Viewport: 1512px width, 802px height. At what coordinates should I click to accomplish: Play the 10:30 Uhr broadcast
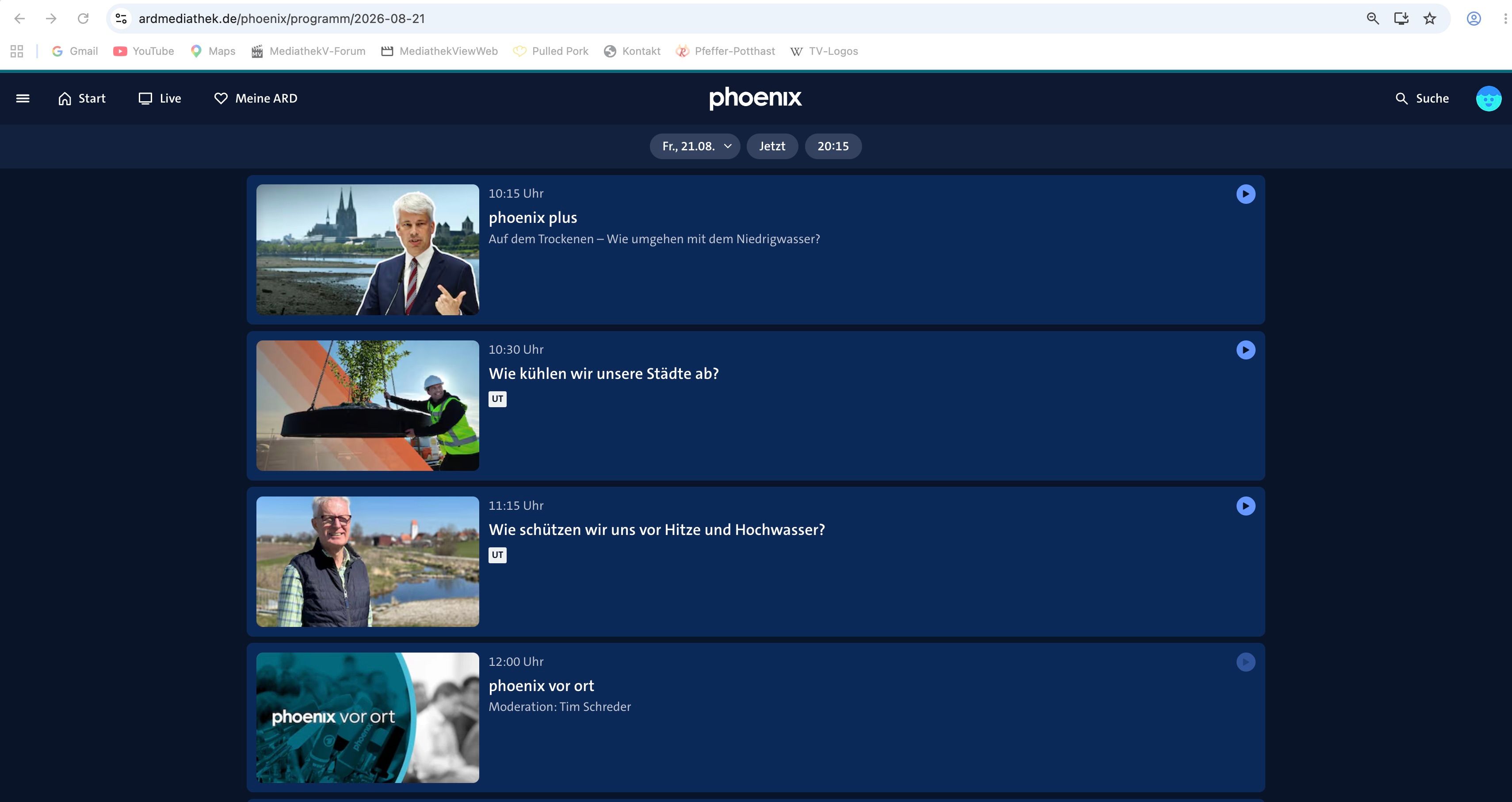1245,351
